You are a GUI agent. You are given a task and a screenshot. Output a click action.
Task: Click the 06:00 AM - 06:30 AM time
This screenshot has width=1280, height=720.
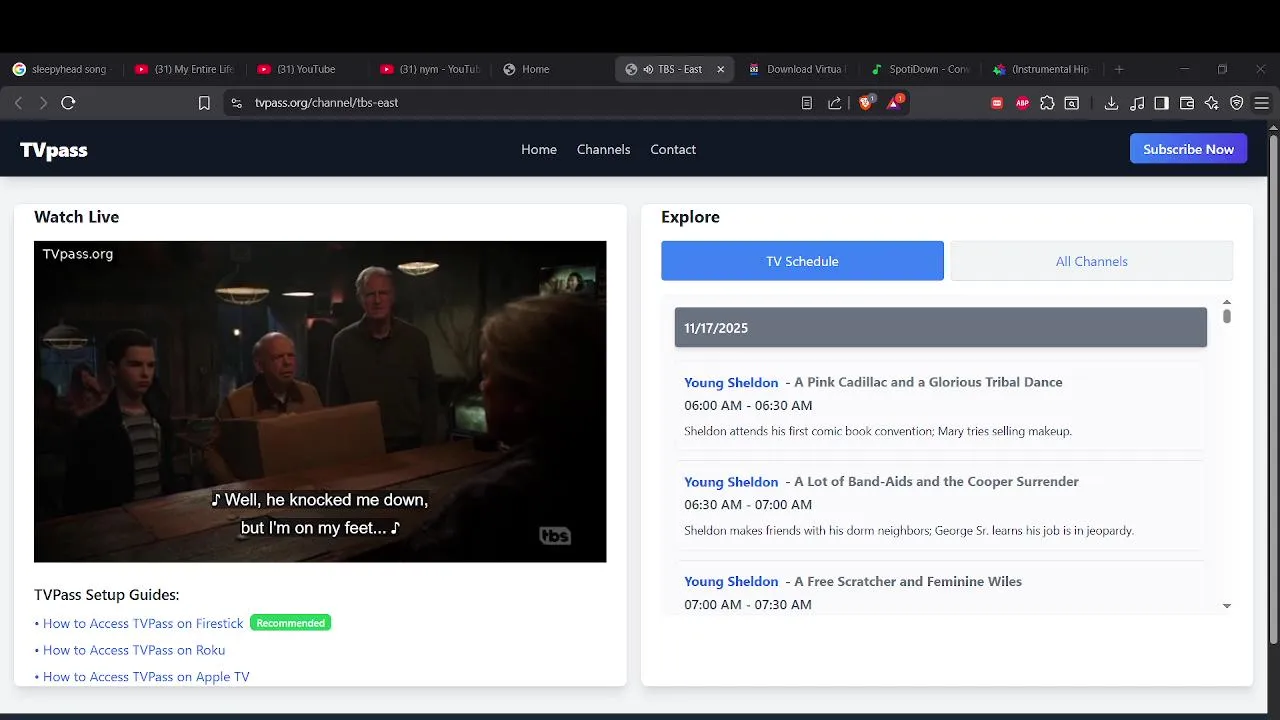[748, 405]
